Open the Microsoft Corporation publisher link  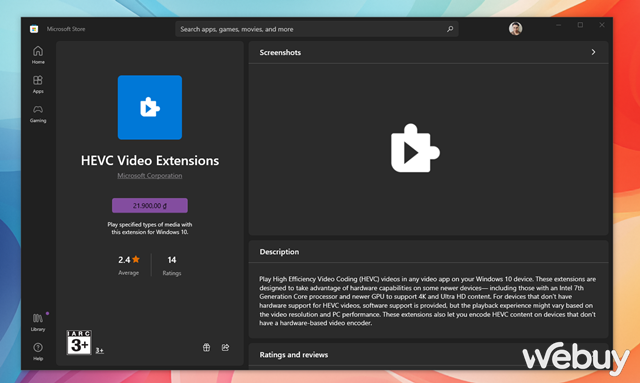click(x=150, y=176)
